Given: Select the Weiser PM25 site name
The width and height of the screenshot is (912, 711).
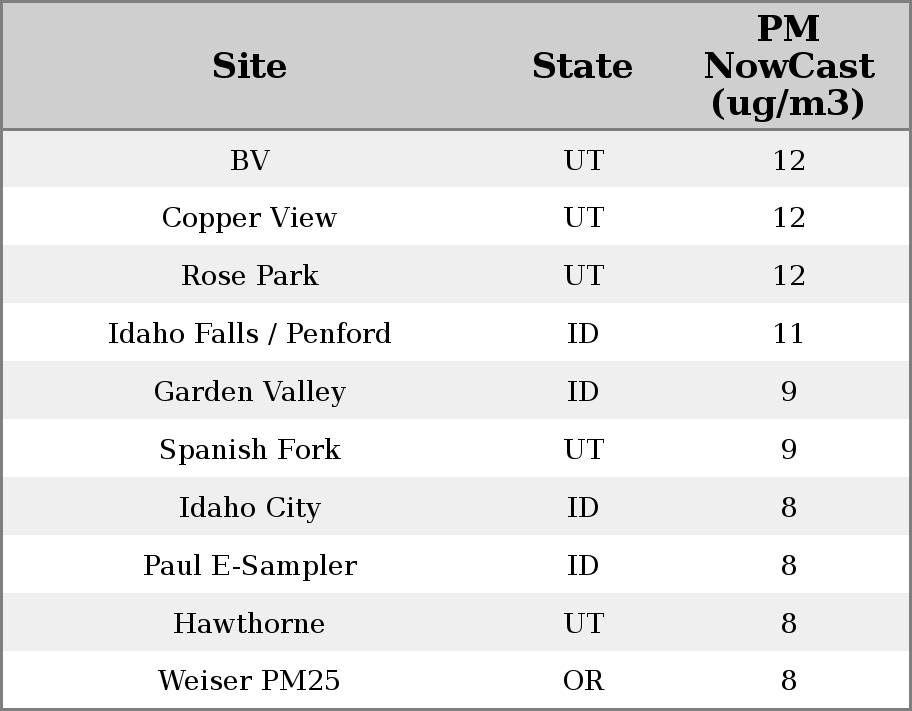Looking at the screenshot, I should [x=249, y=681].
